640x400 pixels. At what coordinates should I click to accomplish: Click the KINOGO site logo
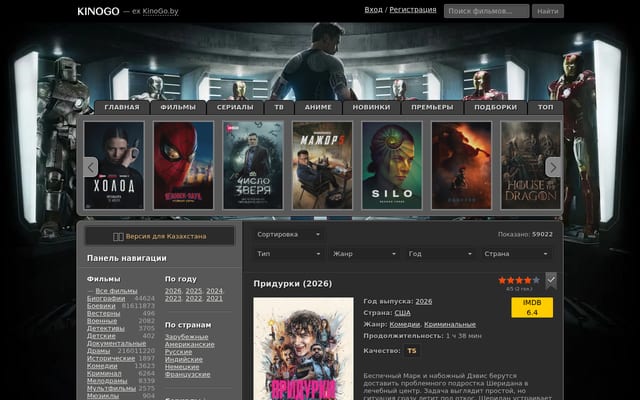click(x=98, y=11)
